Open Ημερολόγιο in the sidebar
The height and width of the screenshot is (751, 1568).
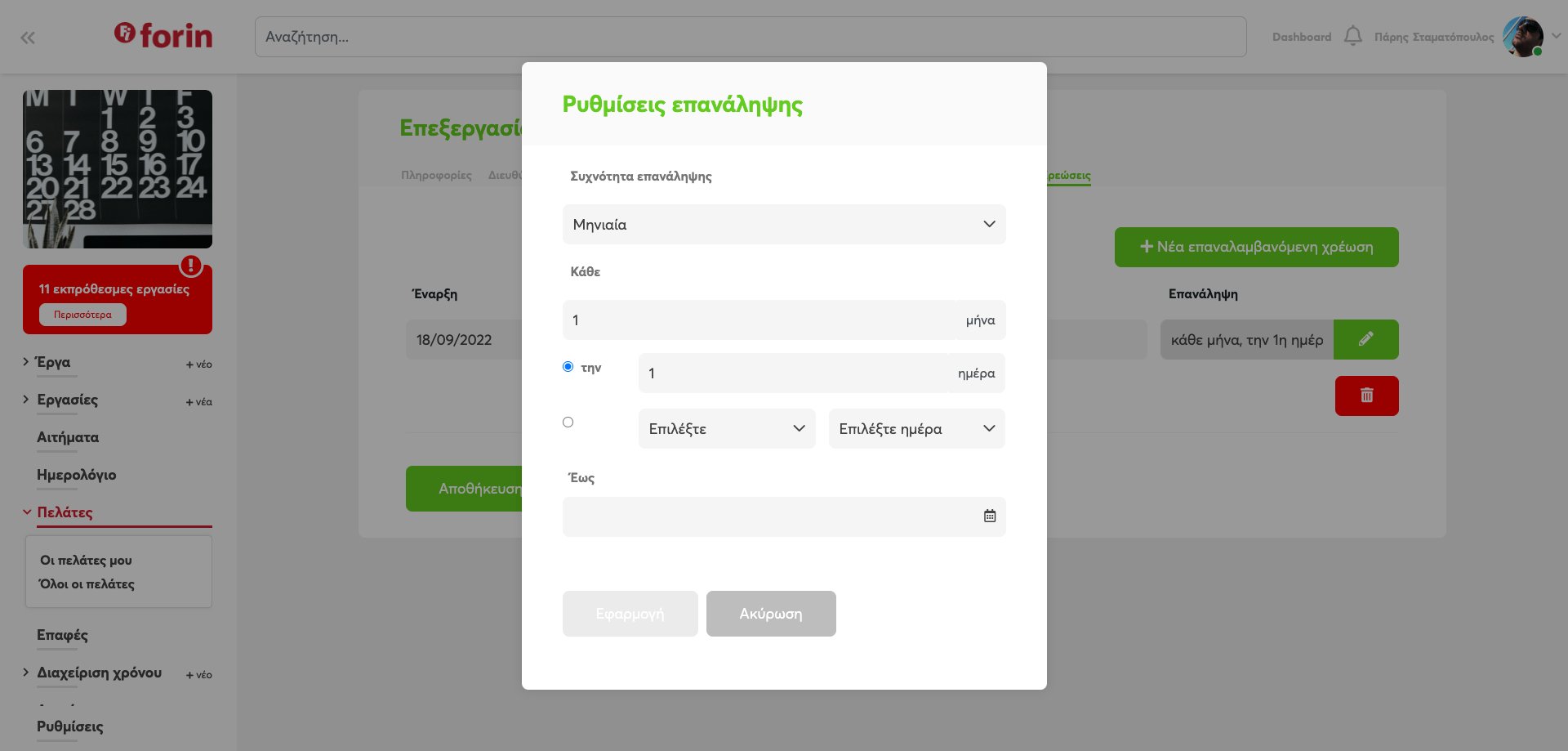click(76, 475)
